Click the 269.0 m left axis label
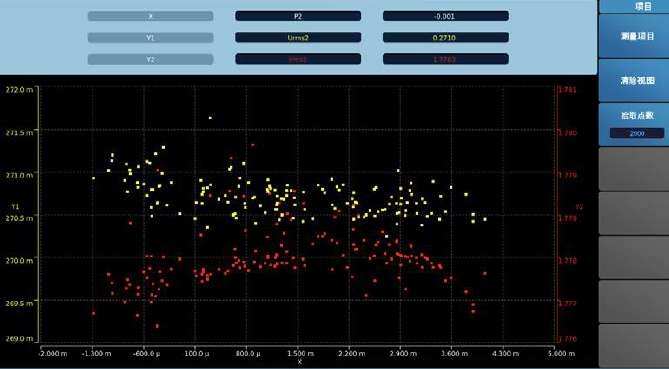 (x=19, y=339)
